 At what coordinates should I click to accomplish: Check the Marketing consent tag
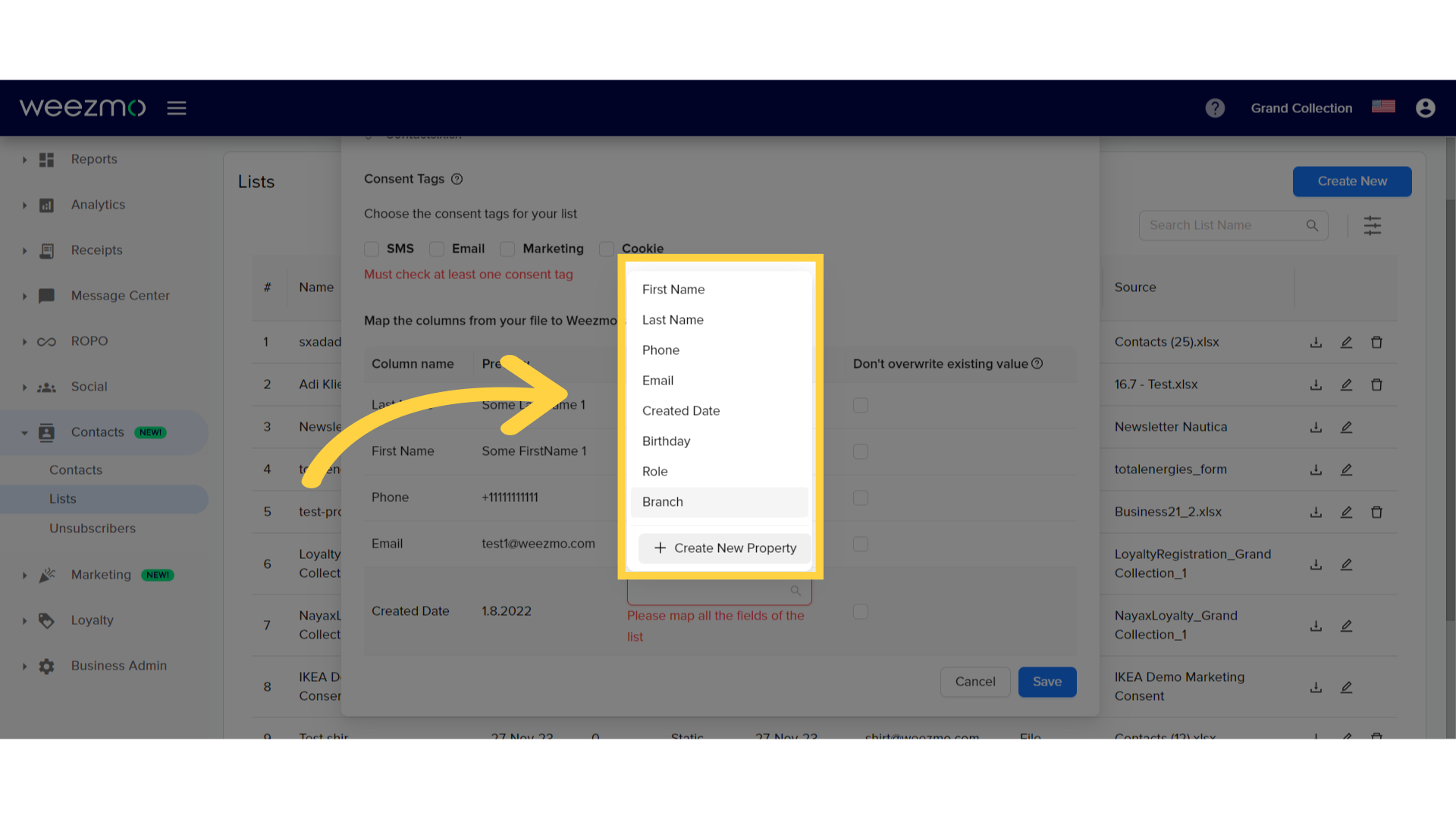tap(507, 248)
